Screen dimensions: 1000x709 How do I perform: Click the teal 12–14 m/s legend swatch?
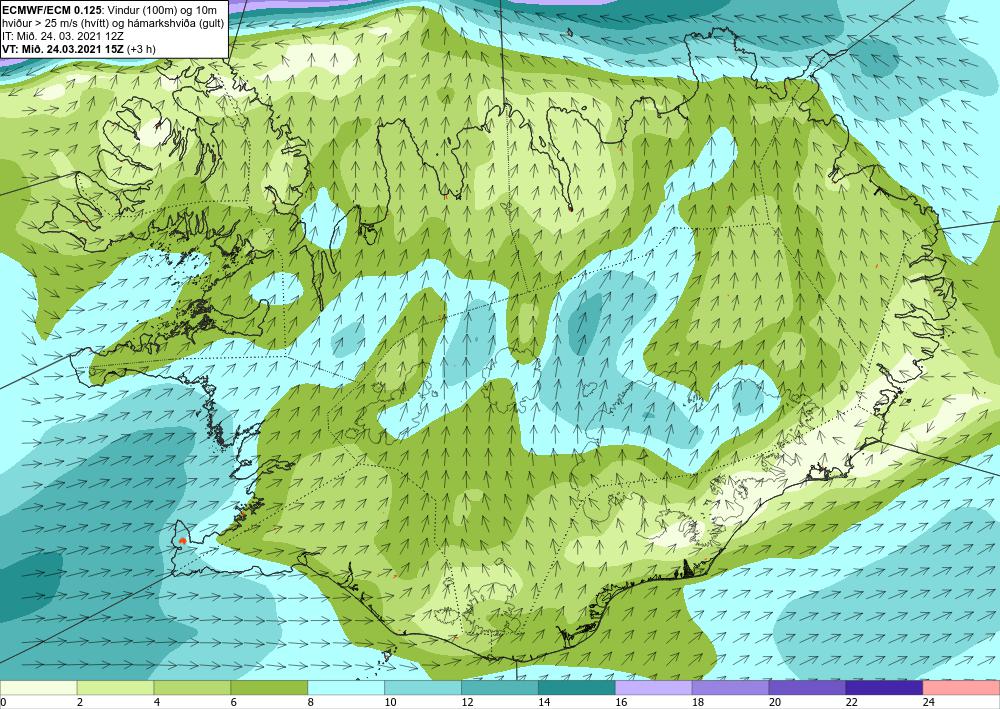coord(500,688)
